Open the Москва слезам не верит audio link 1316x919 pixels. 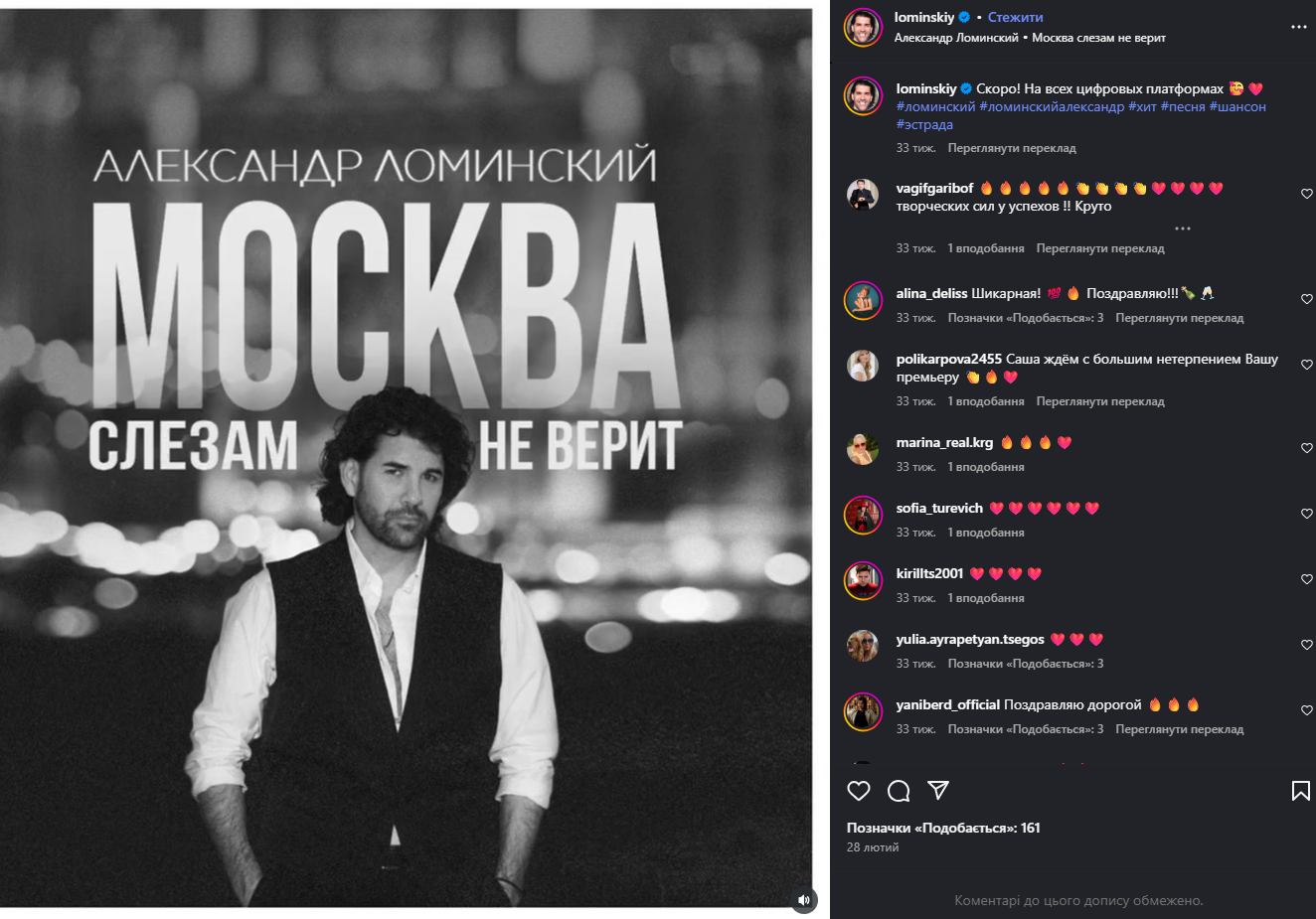click(1098, 38)
